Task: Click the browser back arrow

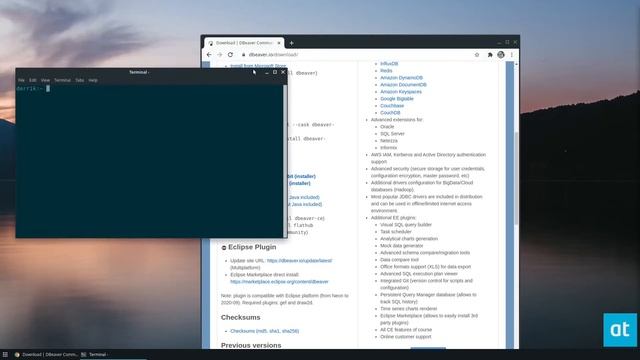Action: [209, 55]
